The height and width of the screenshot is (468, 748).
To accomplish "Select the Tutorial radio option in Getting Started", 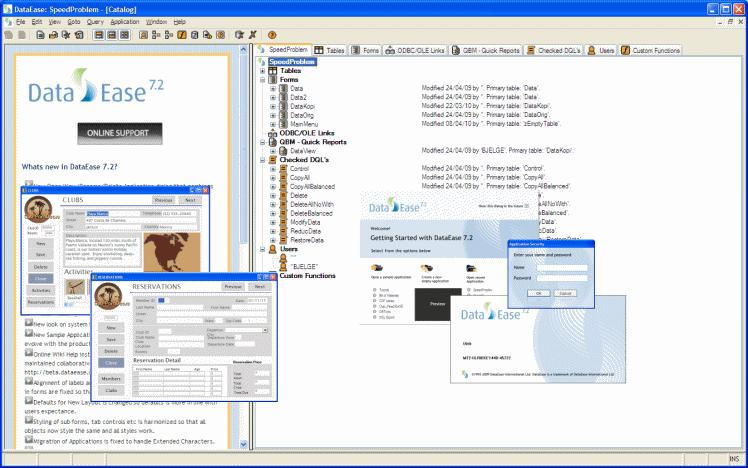I will (x=374, y=290).
